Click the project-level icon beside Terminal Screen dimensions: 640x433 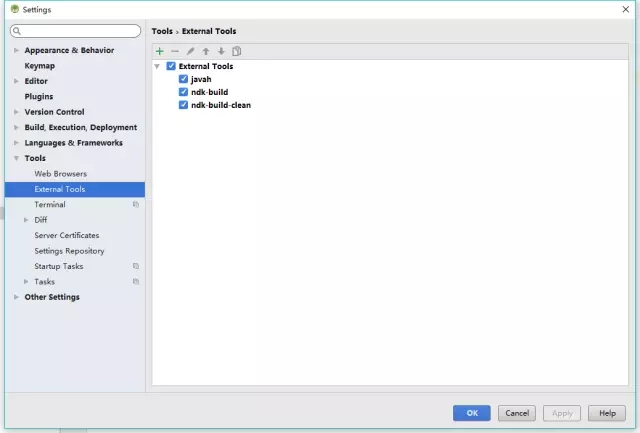pos(136,204)
